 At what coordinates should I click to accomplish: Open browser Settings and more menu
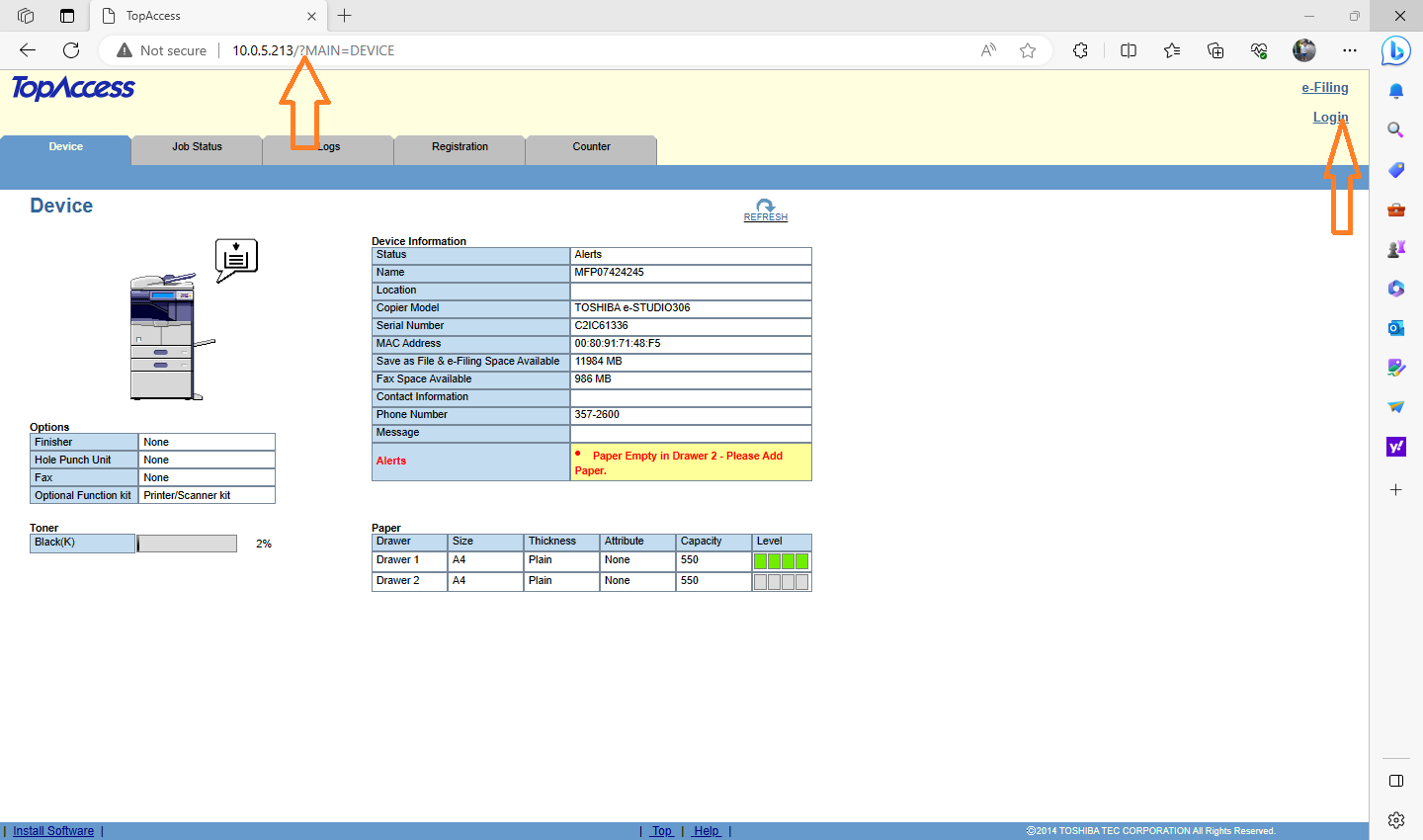(1350, 50)
